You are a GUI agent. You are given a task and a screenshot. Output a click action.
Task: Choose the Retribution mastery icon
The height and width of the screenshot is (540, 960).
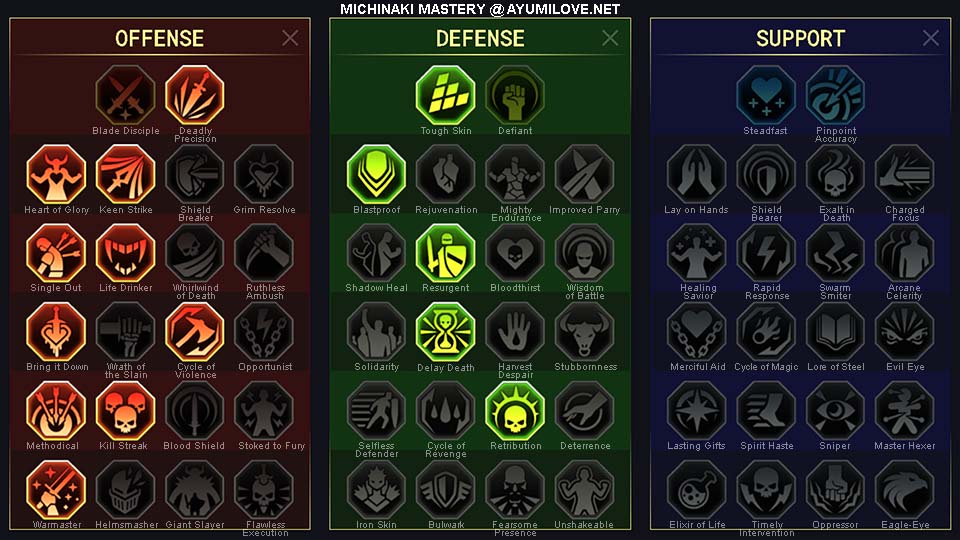tap(515, 411)
